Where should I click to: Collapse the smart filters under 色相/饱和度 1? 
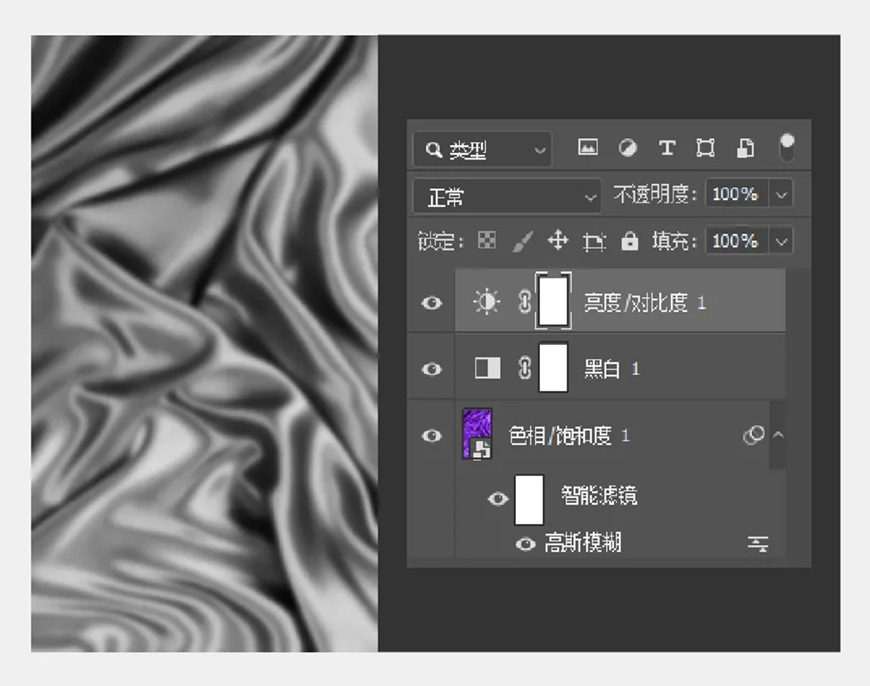776,435
